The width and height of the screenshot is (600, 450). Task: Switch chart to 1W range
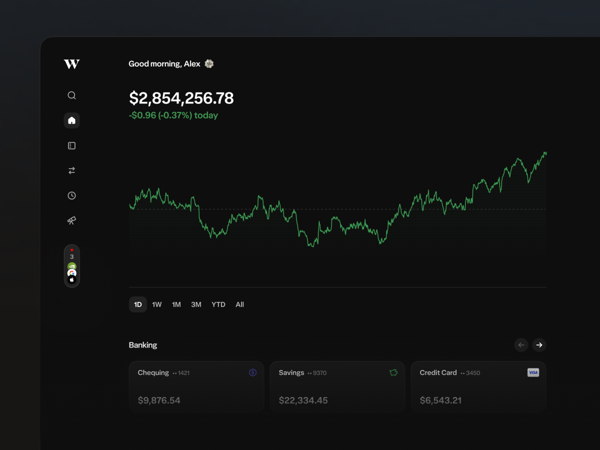point(157,304)
